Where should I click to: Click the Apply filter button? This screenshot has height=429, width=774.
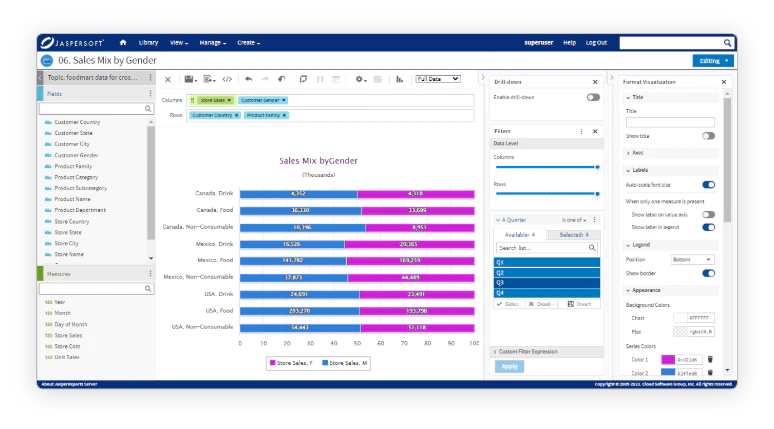[x=509, y=366]
